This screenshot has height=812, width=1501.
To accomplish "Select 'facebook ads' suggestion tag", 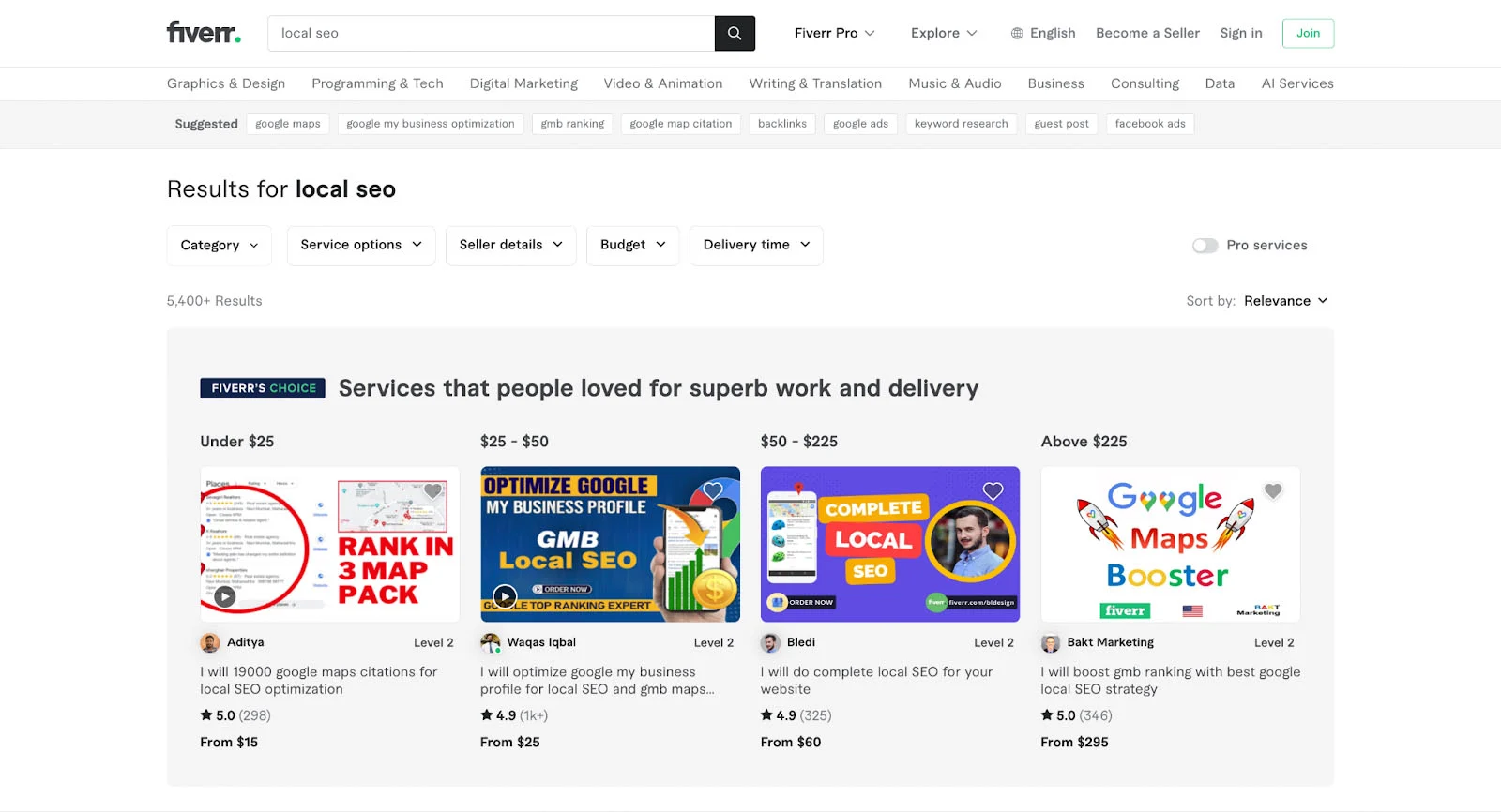I will click(x=1150, y=124).
